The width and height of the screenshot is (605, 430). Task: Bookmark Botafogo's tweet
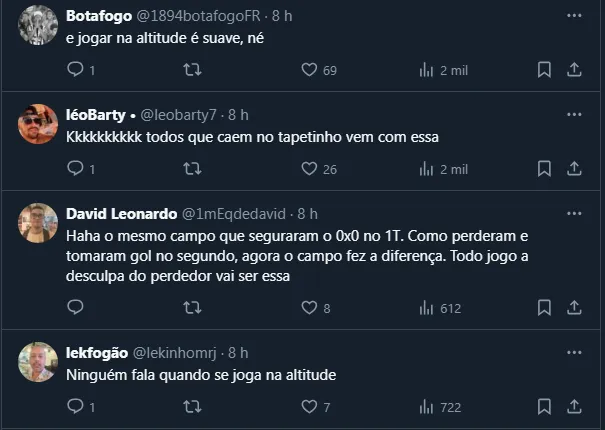coord(544,70)
